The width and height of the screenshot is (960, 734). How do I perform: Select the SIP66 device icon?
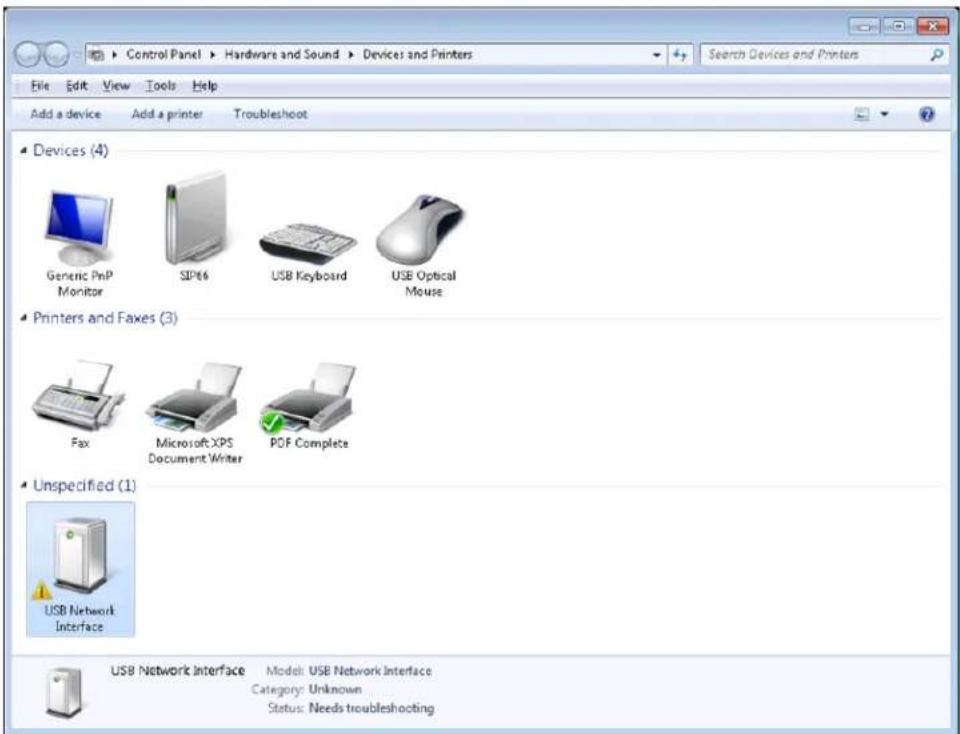coord(195,217)
